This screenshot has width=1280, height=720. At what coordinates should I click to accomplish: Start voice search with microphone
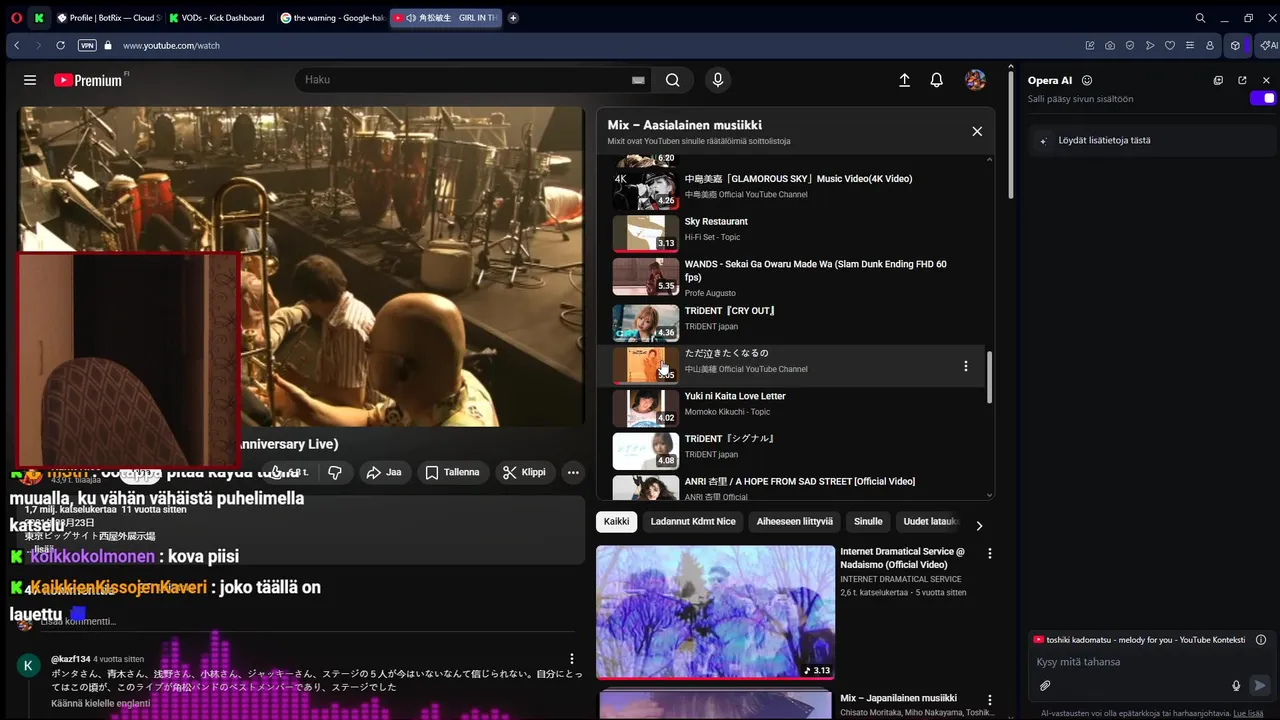[x=717, y=80]
